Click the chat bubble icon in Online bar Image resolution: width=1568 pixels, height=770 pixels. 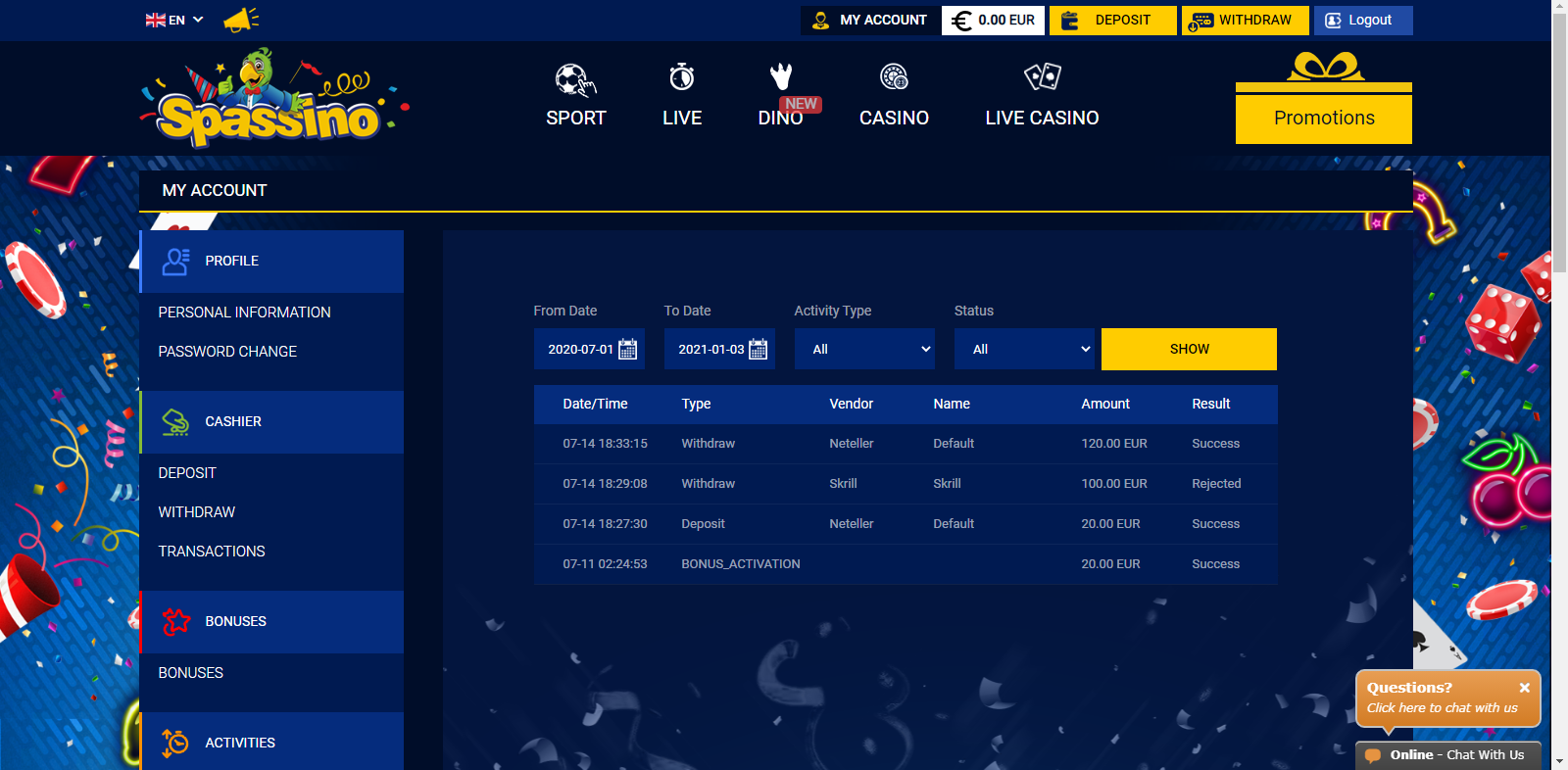[x=1373, y=755]
